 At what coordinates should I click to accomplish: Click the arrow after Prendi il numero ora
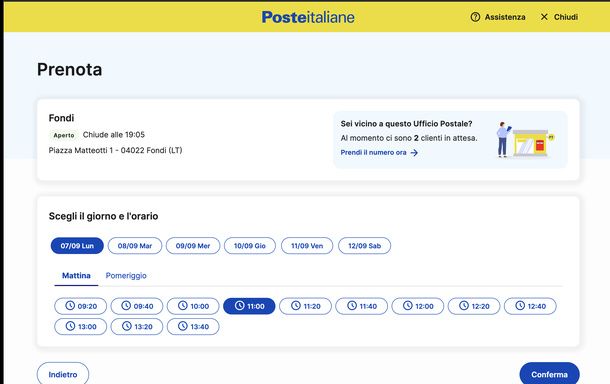[x=414, y=153]
